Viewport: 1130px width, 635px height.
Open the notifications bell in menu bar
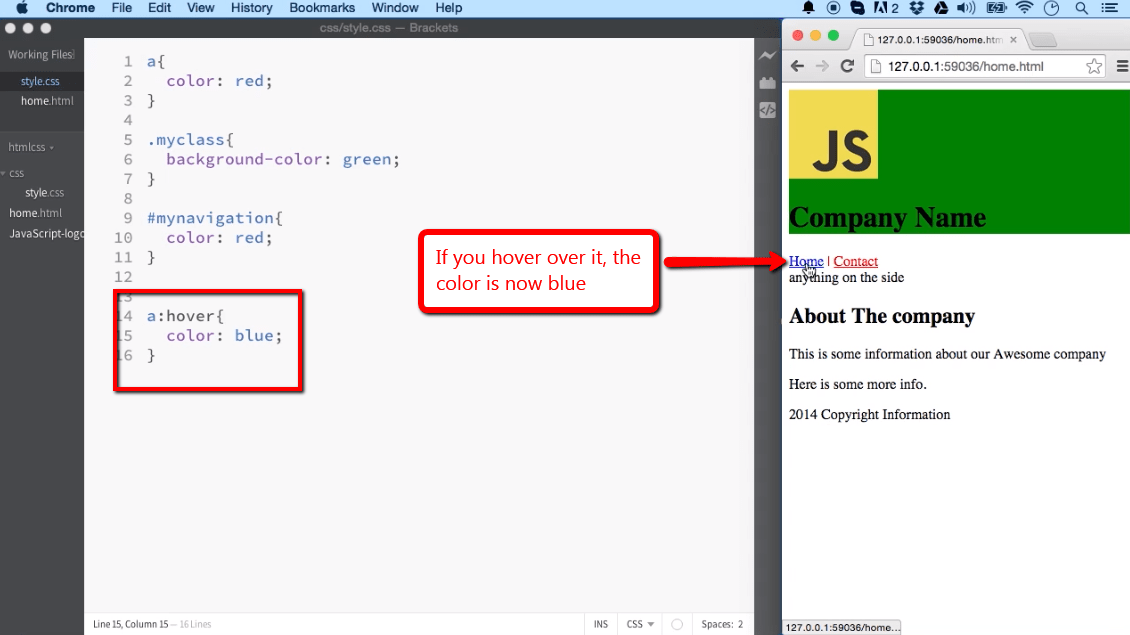(809, 8)
